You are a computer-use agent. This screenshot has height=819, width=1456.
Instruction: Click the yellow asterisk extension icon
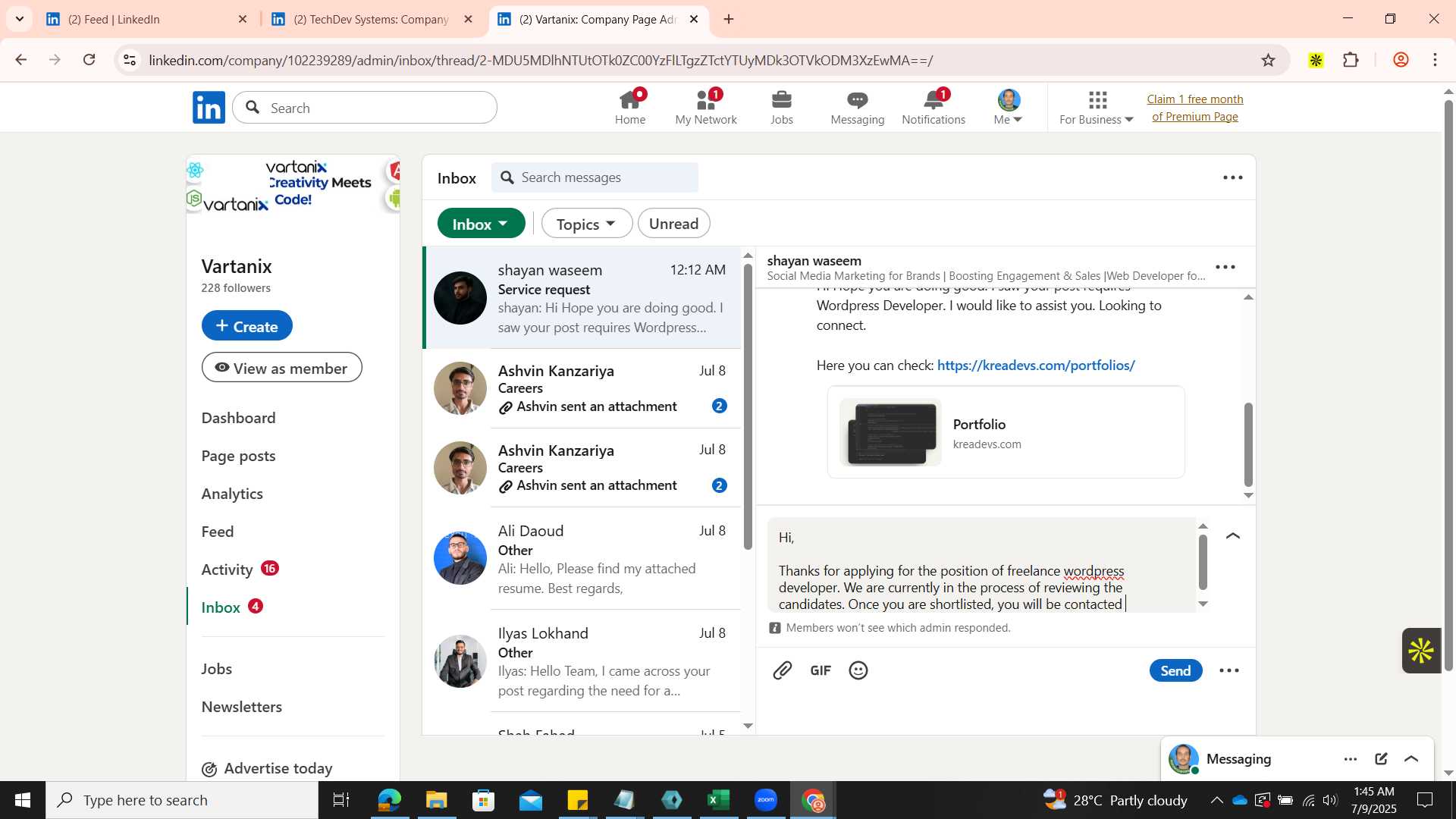(1316, 60)
